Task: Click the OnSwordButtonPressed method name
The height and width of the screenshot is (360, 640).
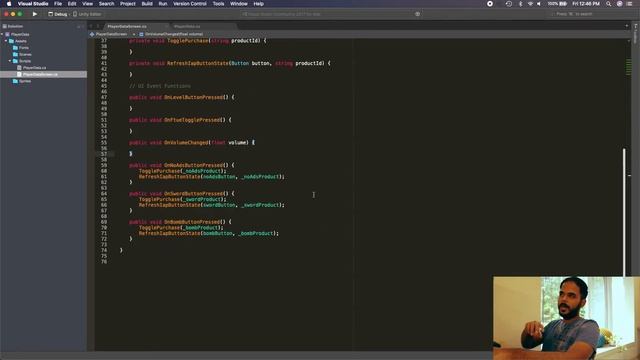Action: pos(193,193)
